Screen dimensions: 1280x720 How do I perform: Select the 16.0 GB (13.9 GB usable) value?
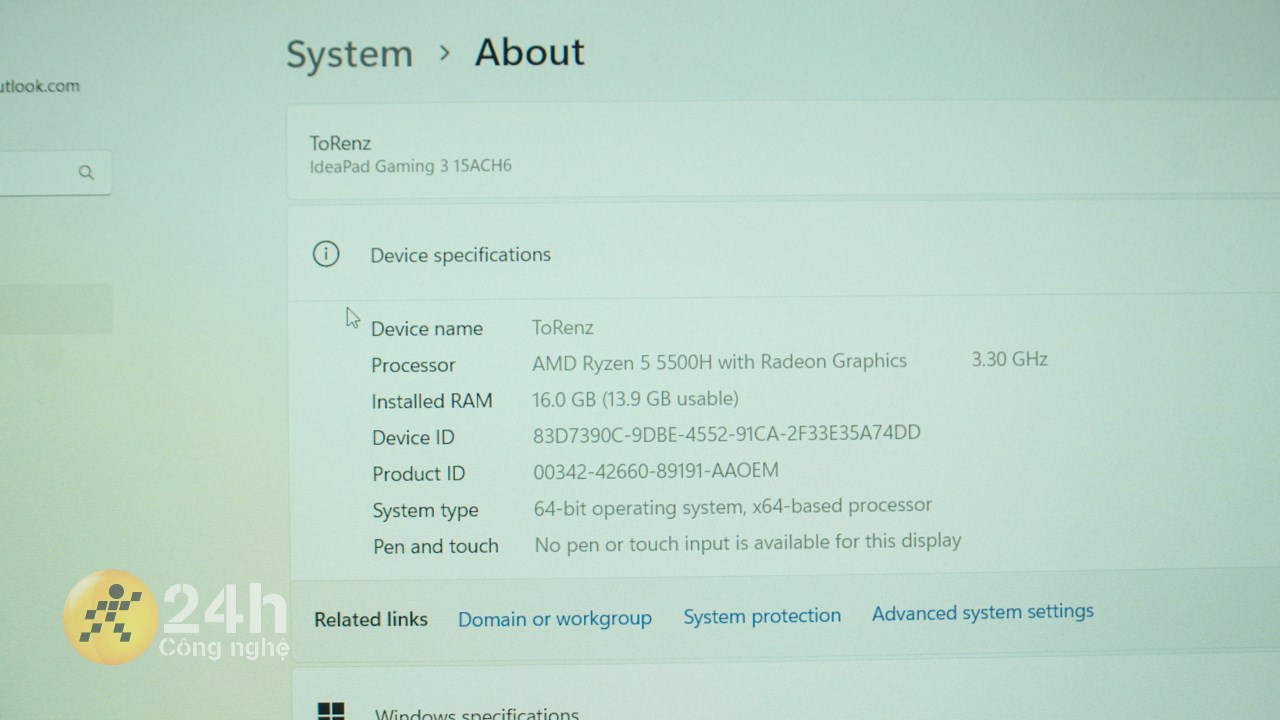[636, 399]
